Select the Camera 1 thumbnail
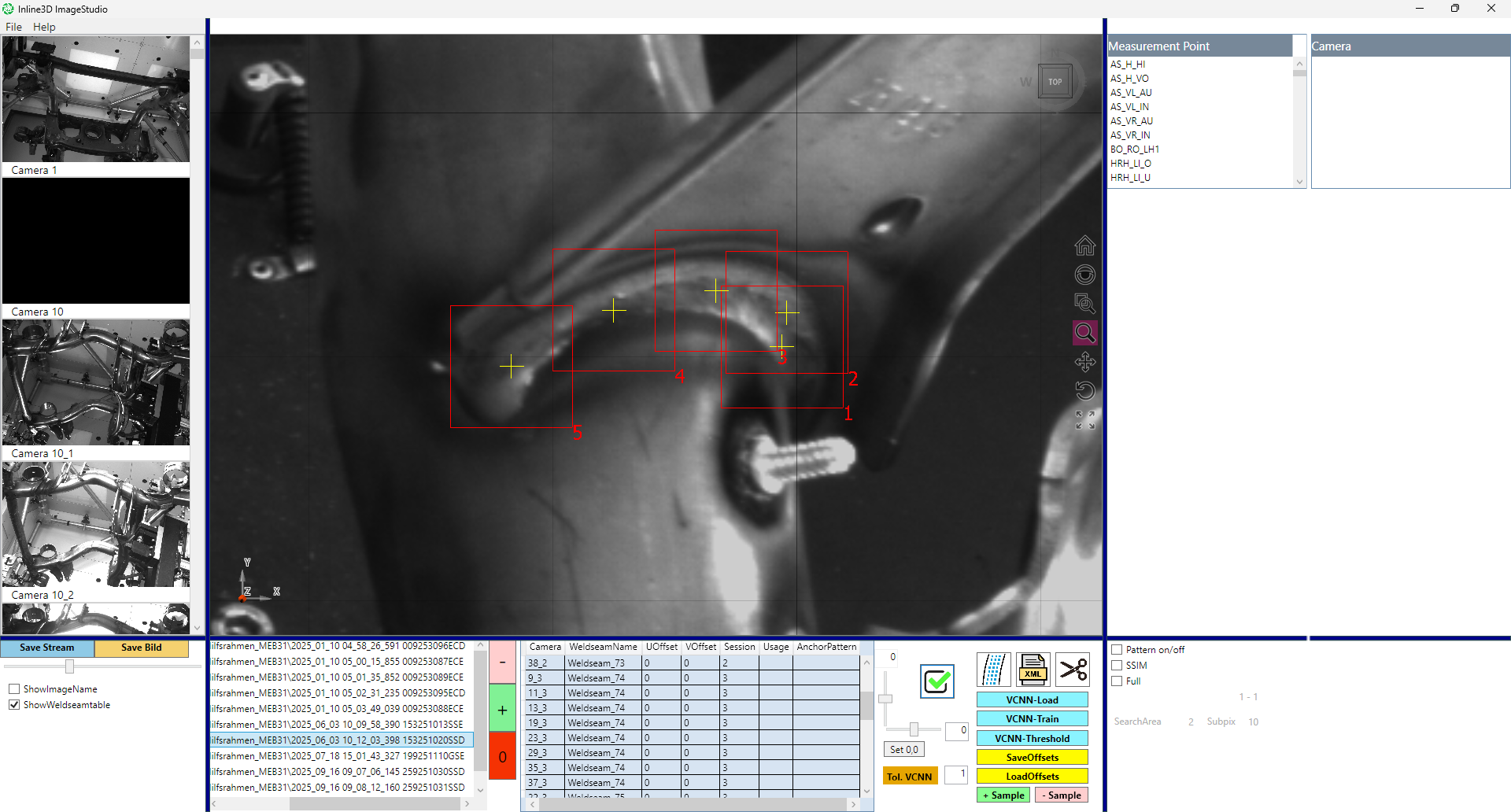Screen dimensions: 1511x812 pyautogui.click(x=96, y=99)
